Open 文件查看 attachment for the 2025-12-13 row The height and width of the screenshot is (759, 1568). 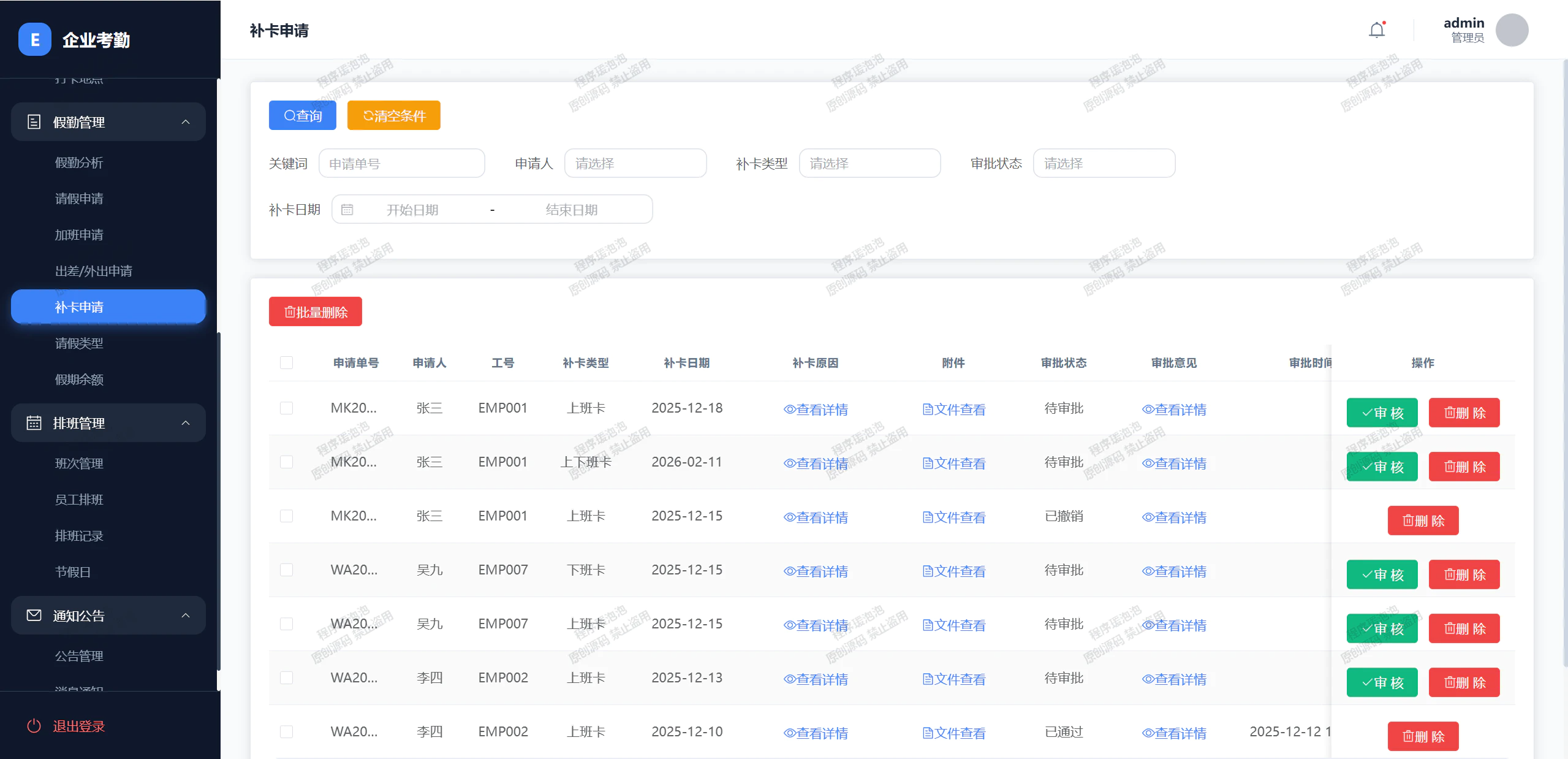point(954,679)
